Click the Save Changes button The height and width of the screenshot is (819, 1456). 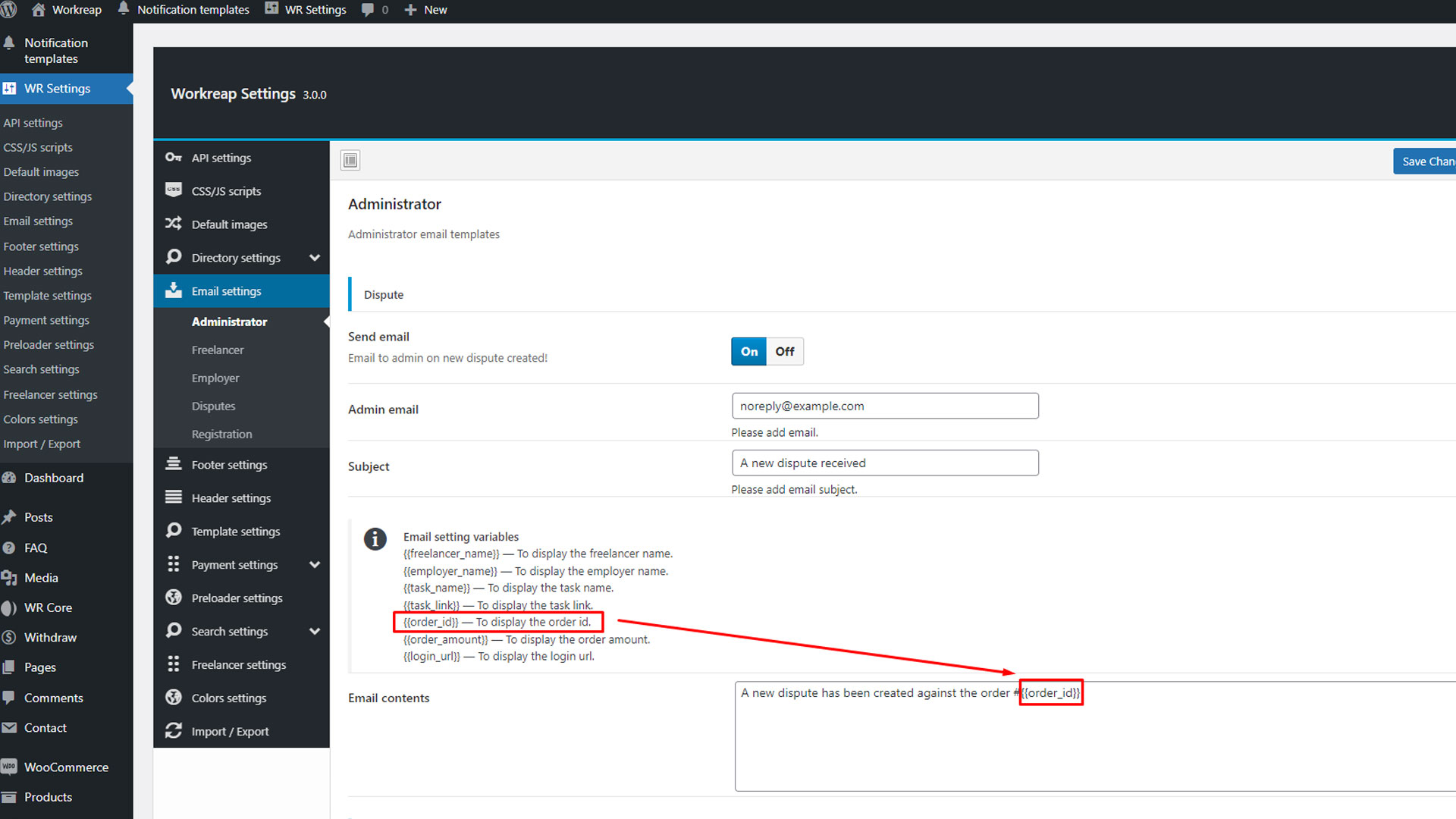(1426, 161)
